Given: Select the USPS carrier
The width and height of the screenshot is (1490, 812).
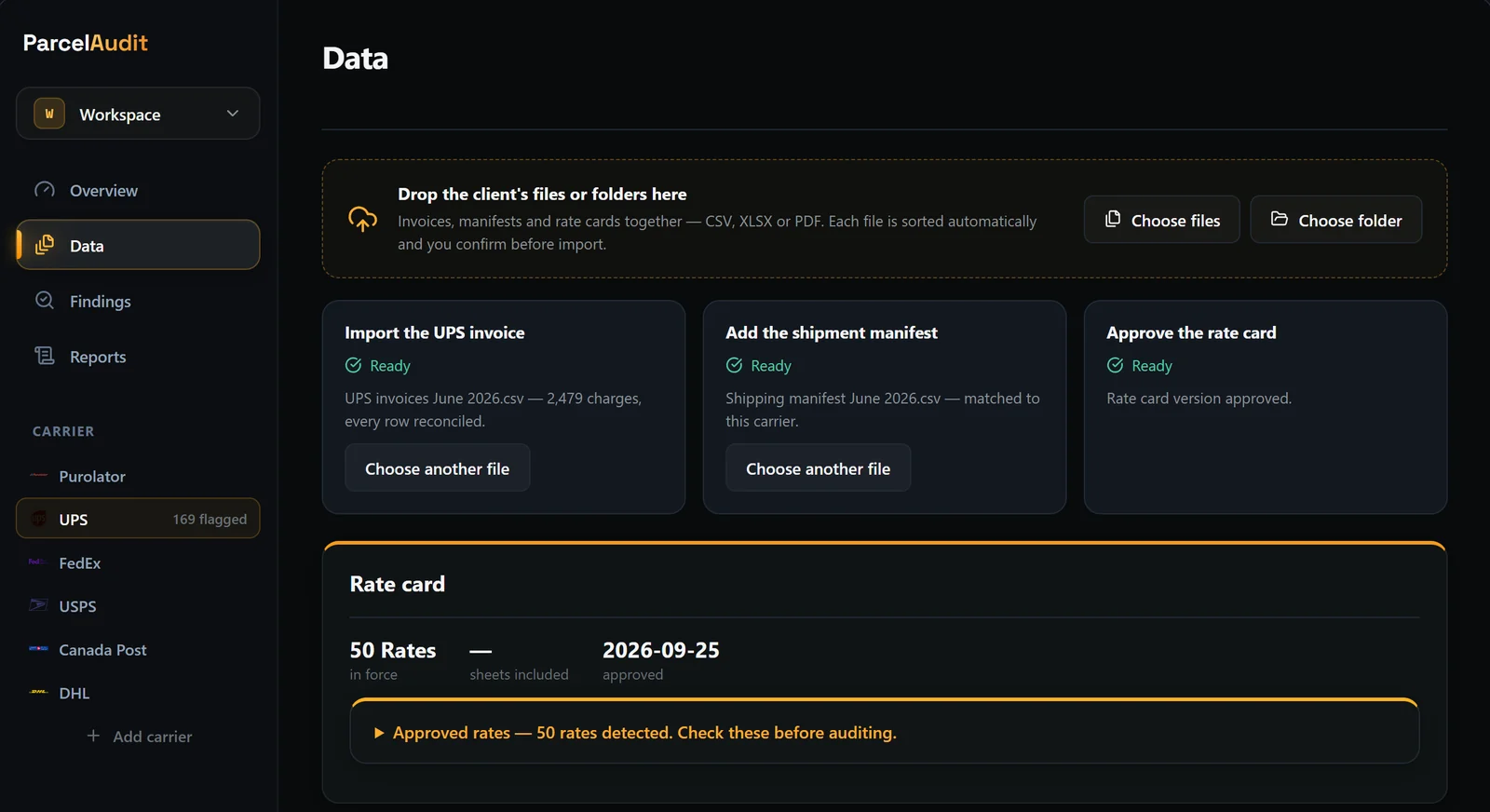Looking at the screenshot, I should point(138,606).
